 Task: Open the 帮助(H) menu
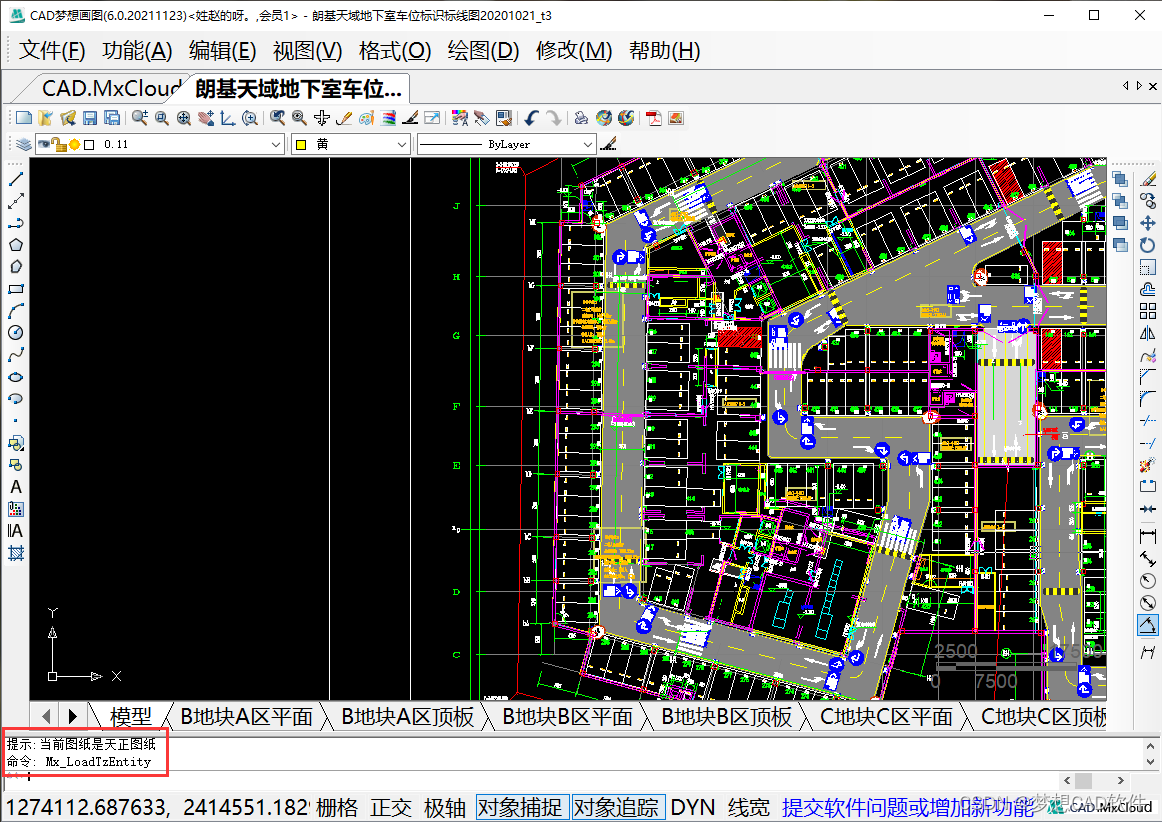pyautogui.click(x=665, y=50)
